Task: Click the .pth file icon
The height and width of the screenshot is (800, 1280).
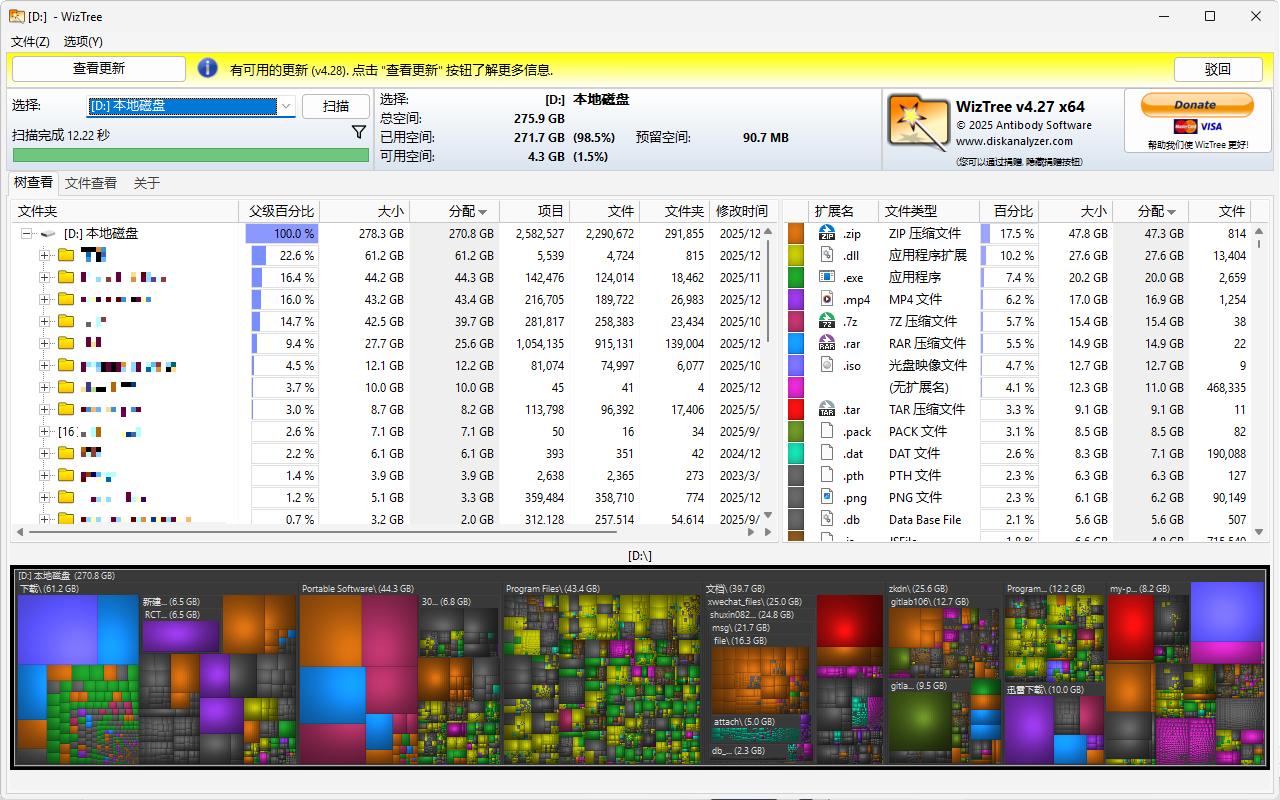Action: pos(827,475)
